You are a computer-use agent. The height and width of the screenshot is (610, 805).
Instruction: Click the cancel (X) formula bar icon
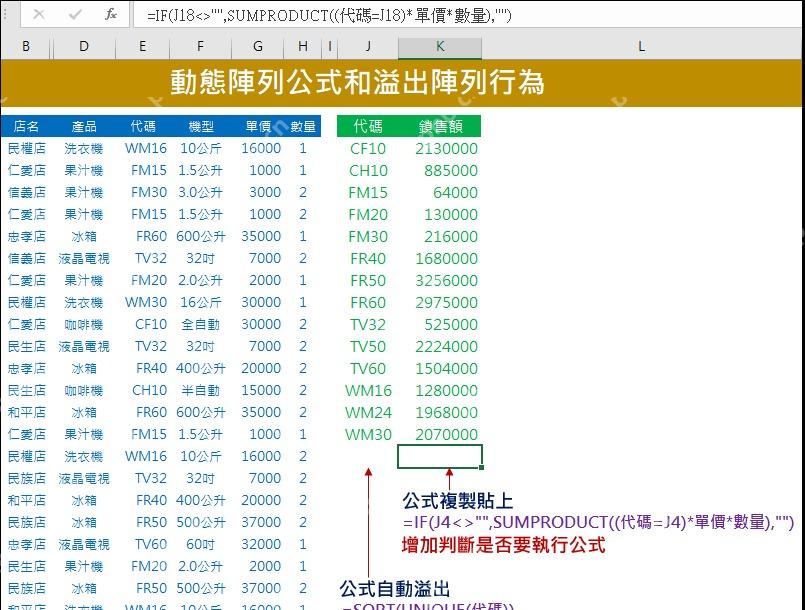(39, 14)
